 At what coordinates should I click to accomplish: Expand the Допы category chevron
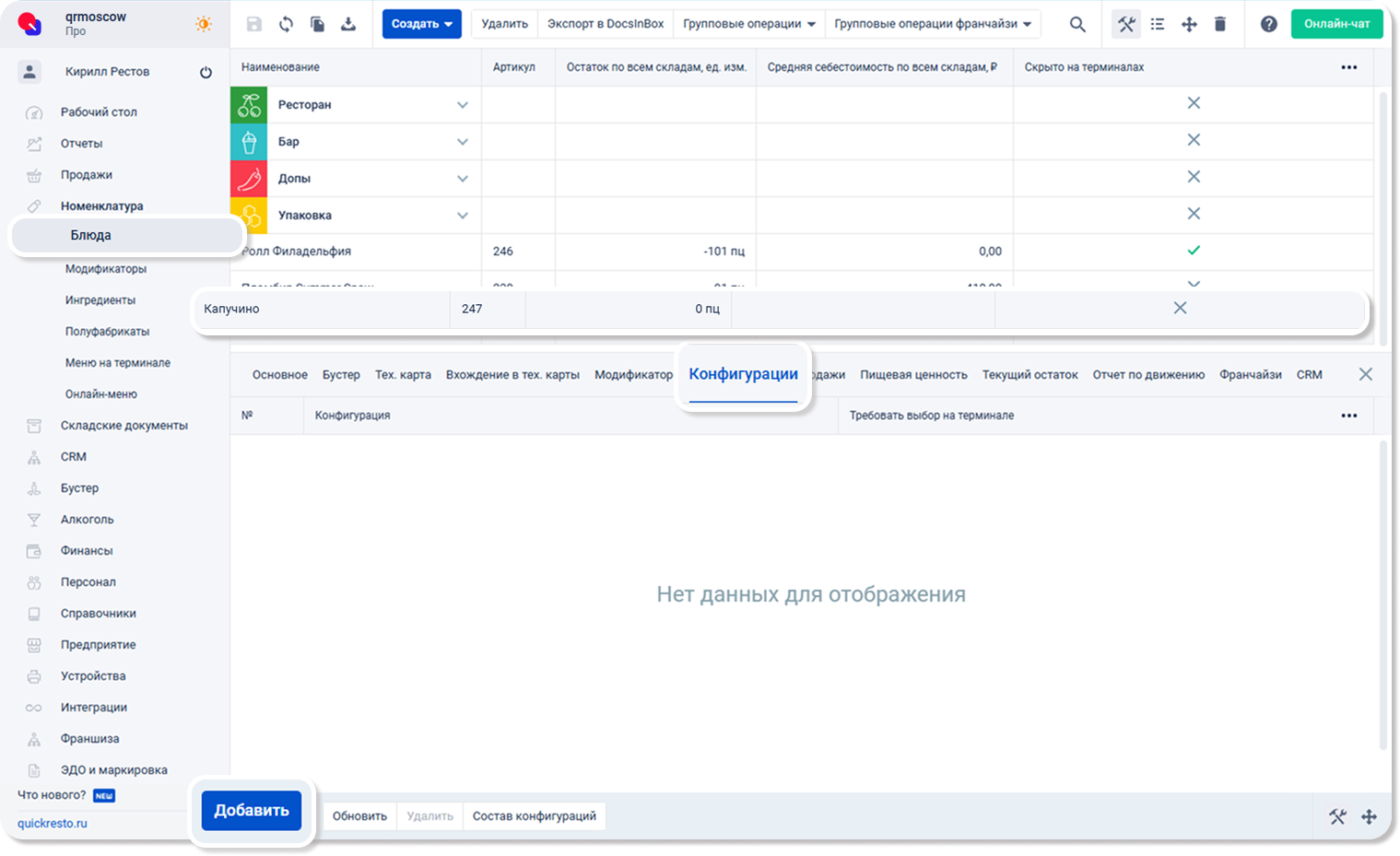(x=463, y=179)
